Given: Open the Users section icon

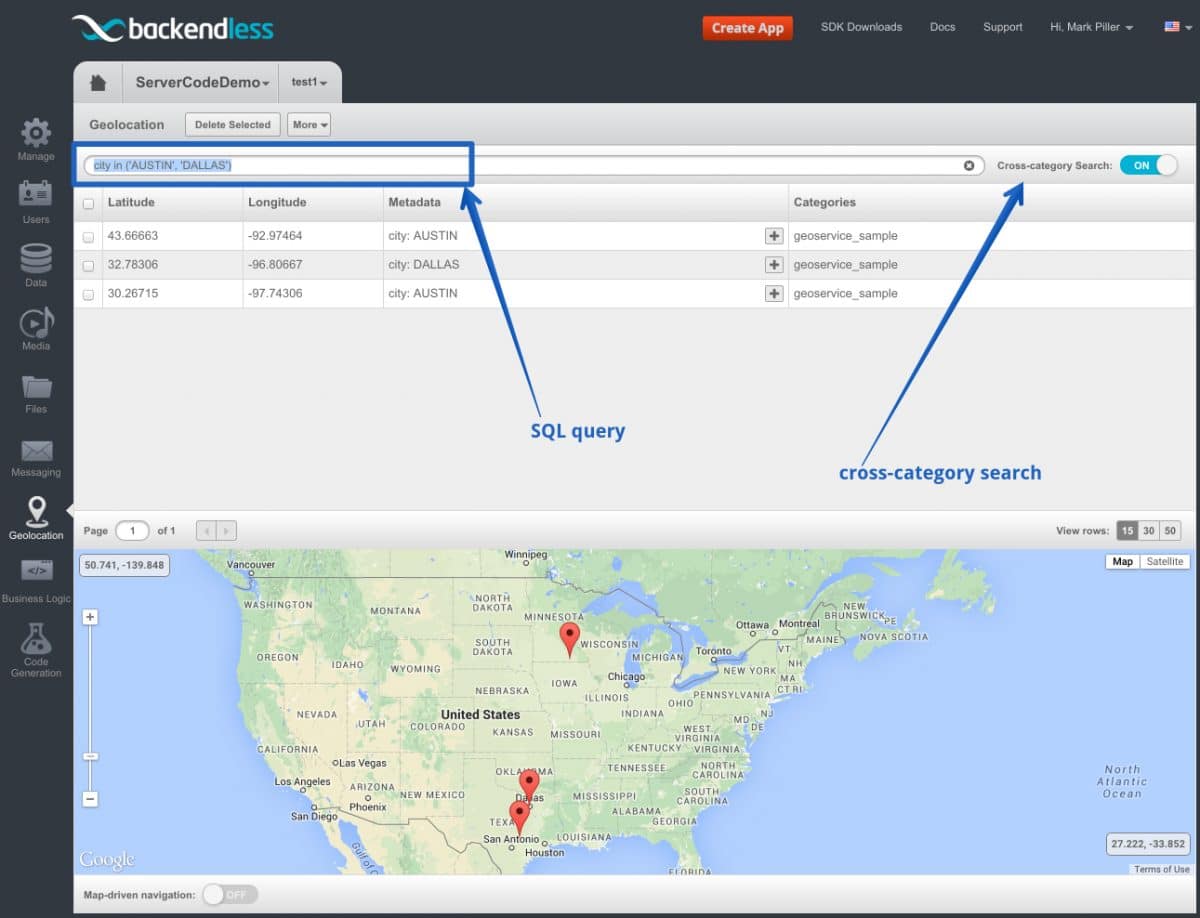Looking at the screenshot, I should pos(36,194).
